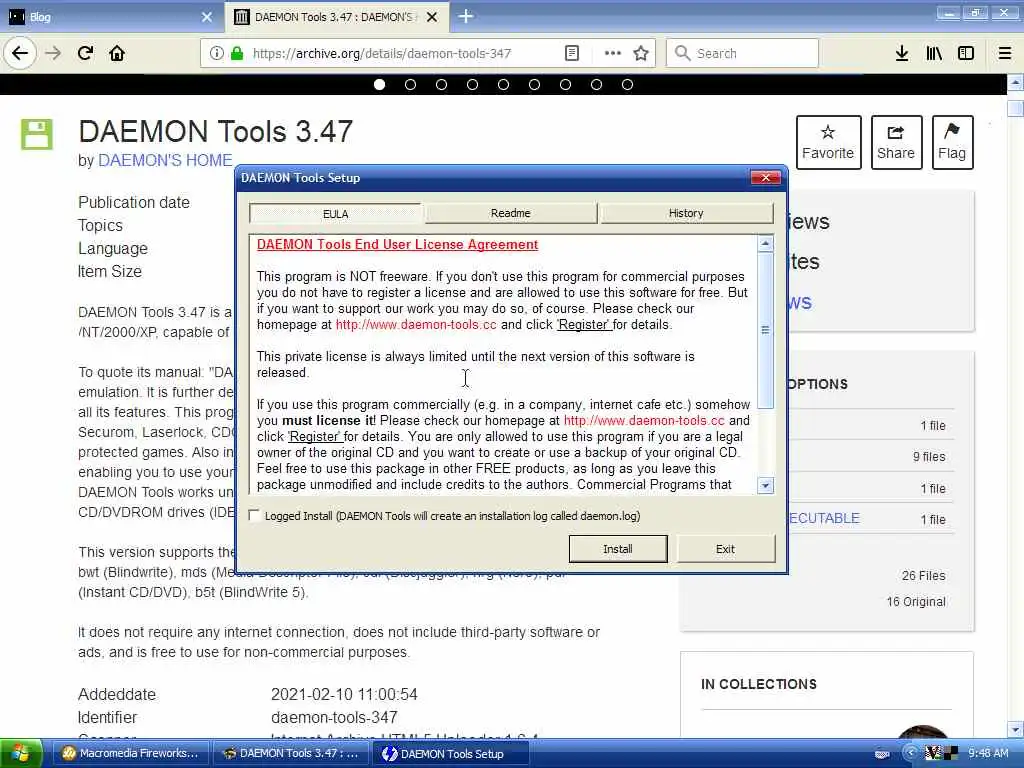Select DAEMON Tools Setup taskbar item
This screenshot has height=768, width=1024.
pos(452,753)
